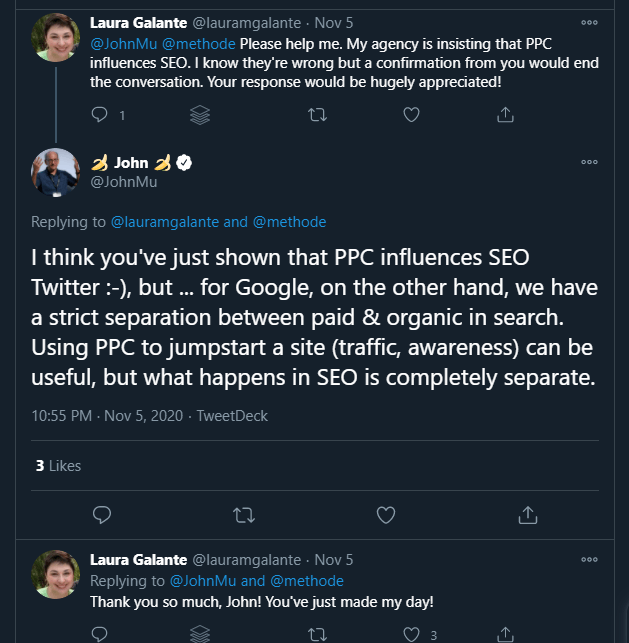Reply to Laura's thank-you tweet

[x=100, y=634]
